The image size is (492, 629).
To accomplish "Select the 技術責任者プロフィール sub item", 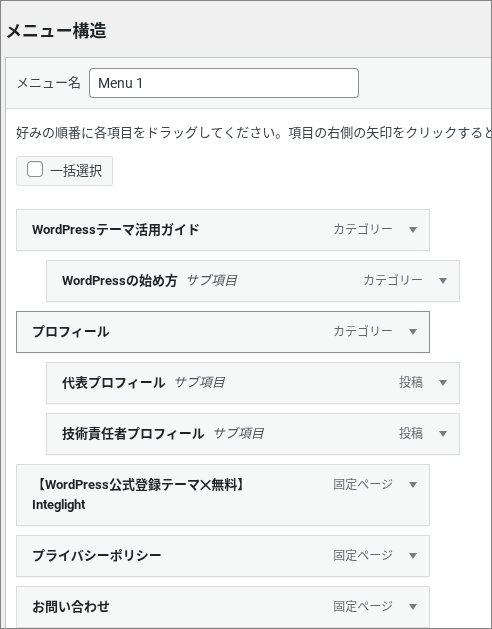I will (x=253, y=434).
